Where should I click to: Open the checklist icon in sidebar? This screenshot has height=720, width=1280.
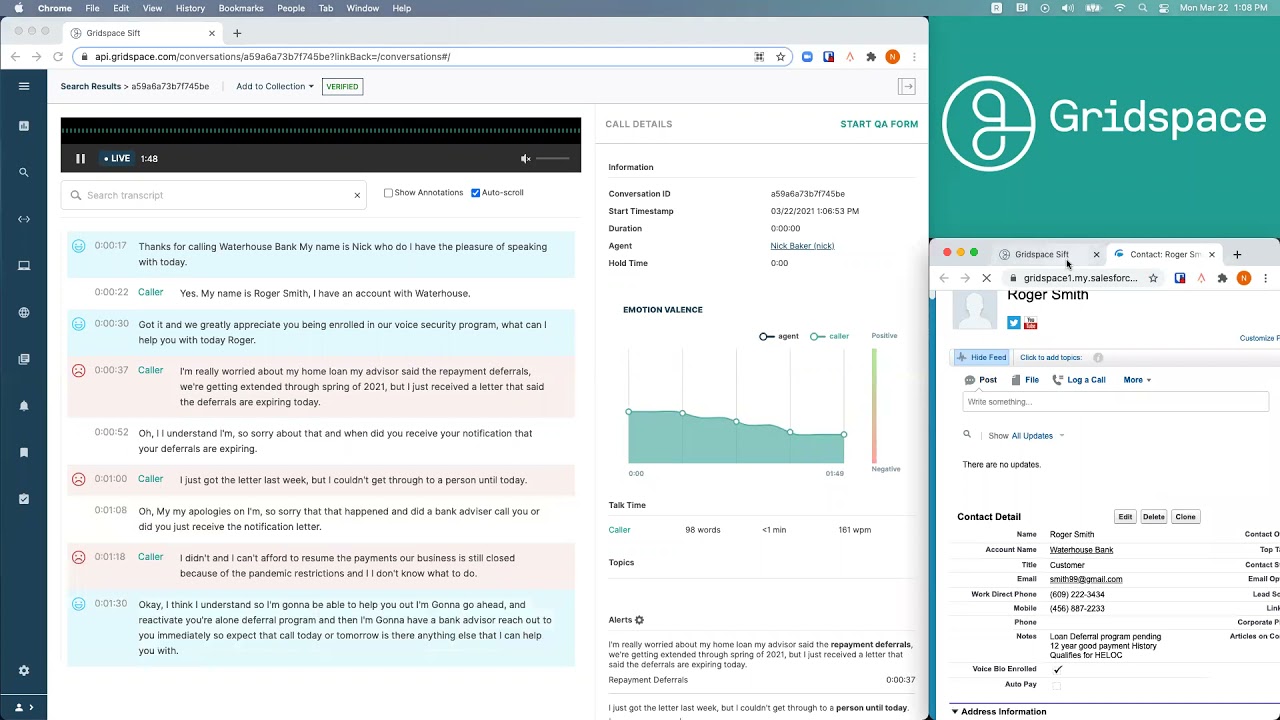coord(24,499)
